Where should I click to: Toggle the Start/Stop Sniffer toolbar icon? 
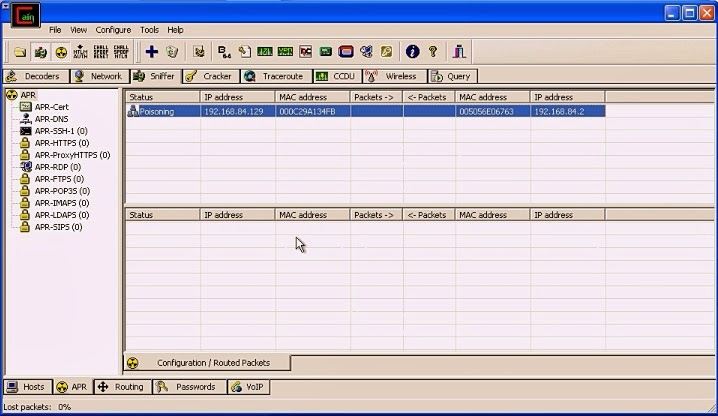pyautogui.click(x=40, y=52)
